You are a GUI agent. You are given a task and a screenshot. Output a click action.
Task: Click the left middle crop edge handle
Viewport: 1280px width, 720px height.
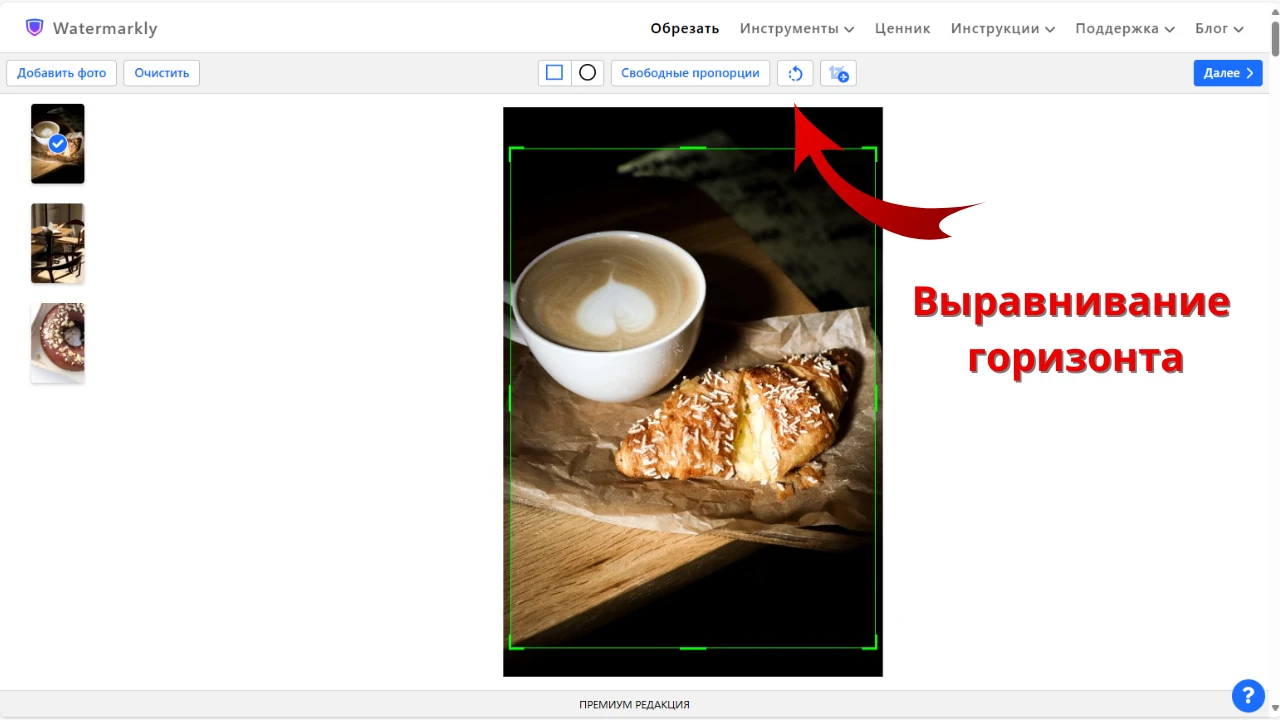point(510,398)
